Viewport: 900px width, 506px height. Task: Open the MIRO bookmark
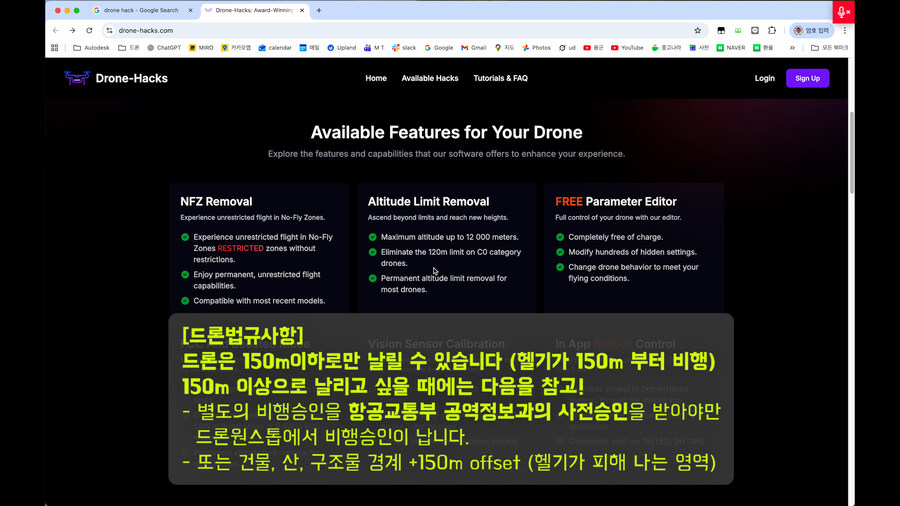pyautogui.click(x=201, y=48)
